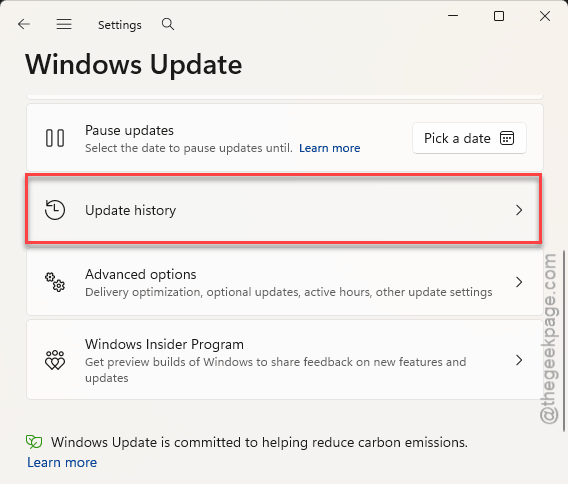Click 'Windows Update is committed' statement text
Viewport: 568px width, 484px height.
pos(259,442)
